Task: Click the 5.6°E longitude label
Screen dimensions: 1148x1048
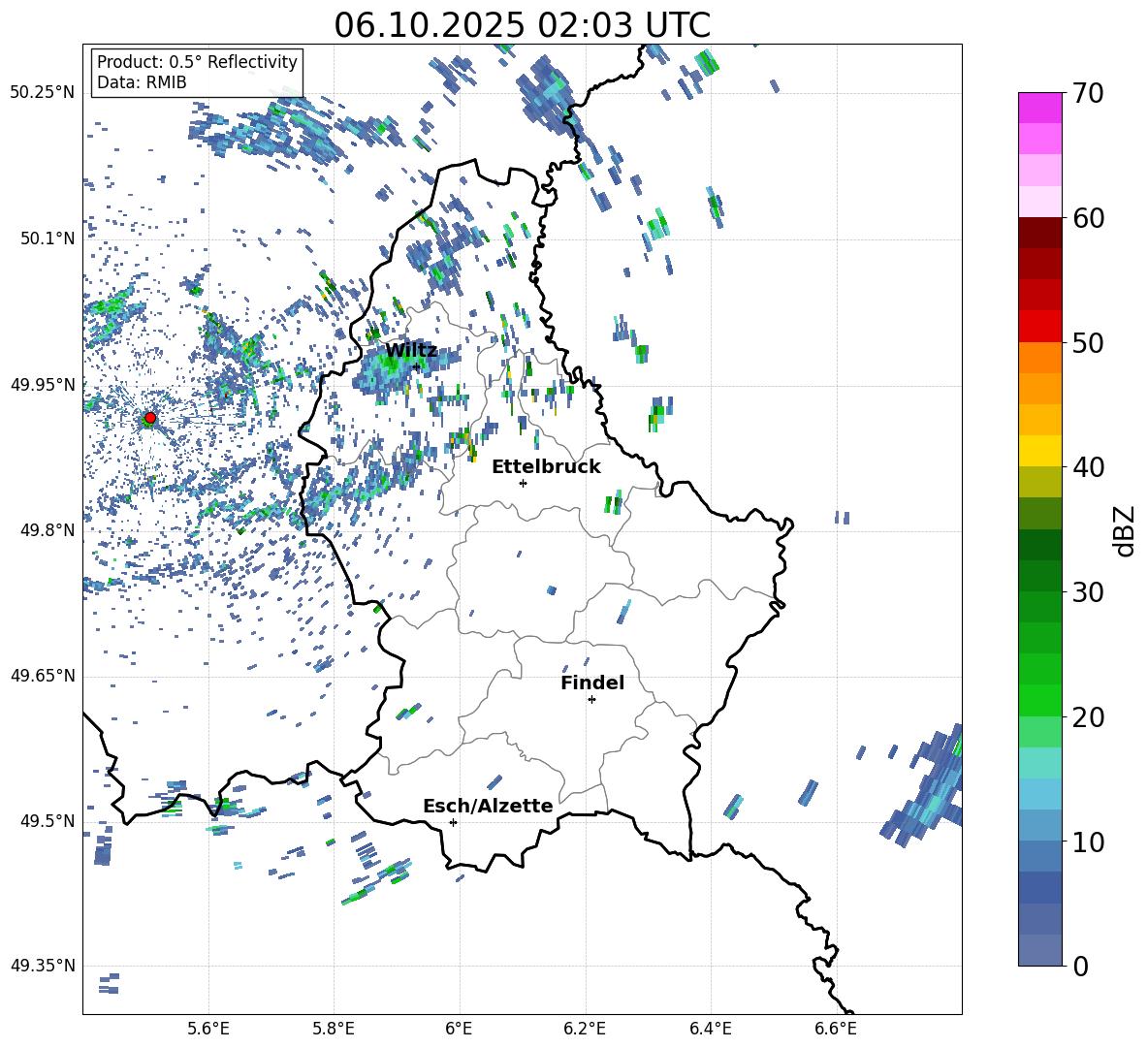Action: (208, 1030)
